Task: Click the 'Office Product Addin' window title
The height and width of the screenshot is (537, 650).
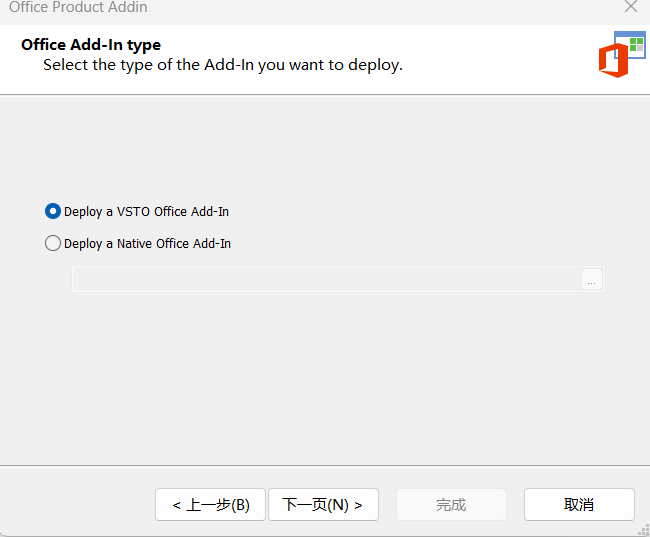Action: [78, 7]
